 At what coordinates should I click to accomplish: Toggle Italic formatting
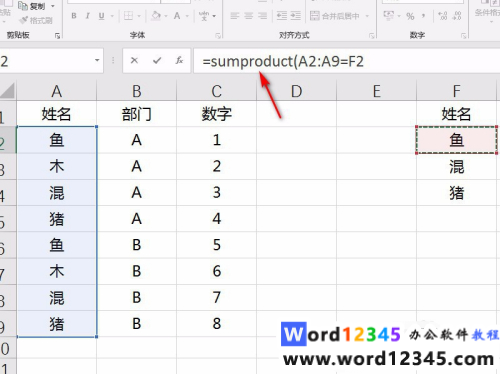(x=88, y=16)
